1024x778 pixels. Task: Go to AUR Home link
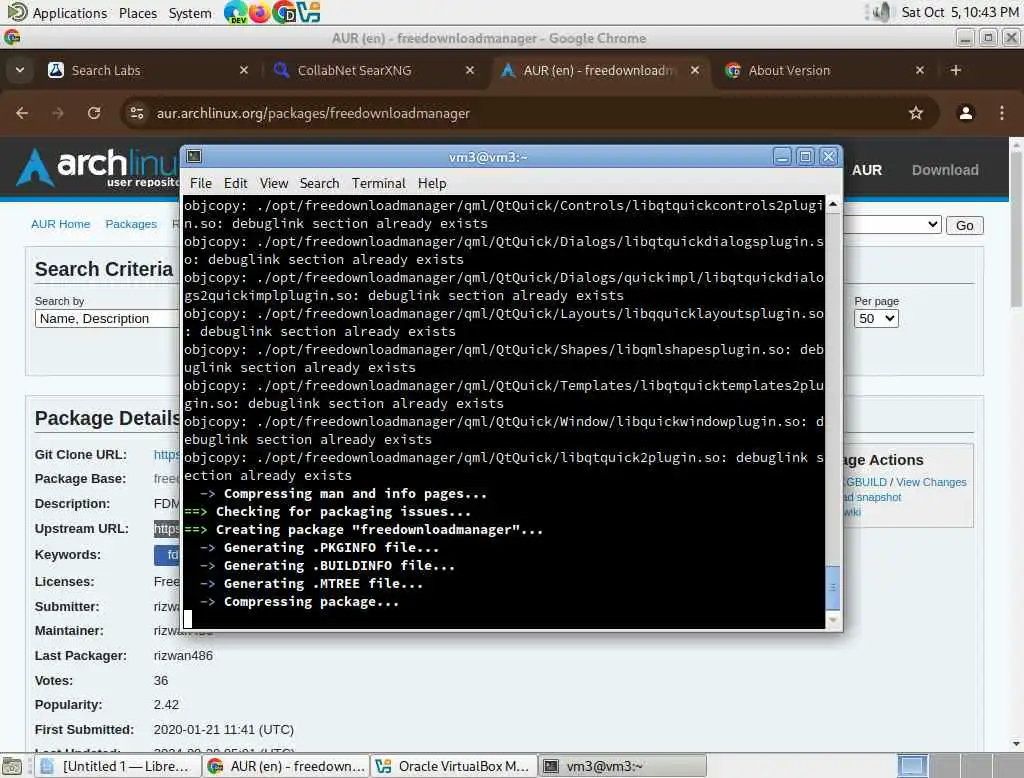(60, 224)
